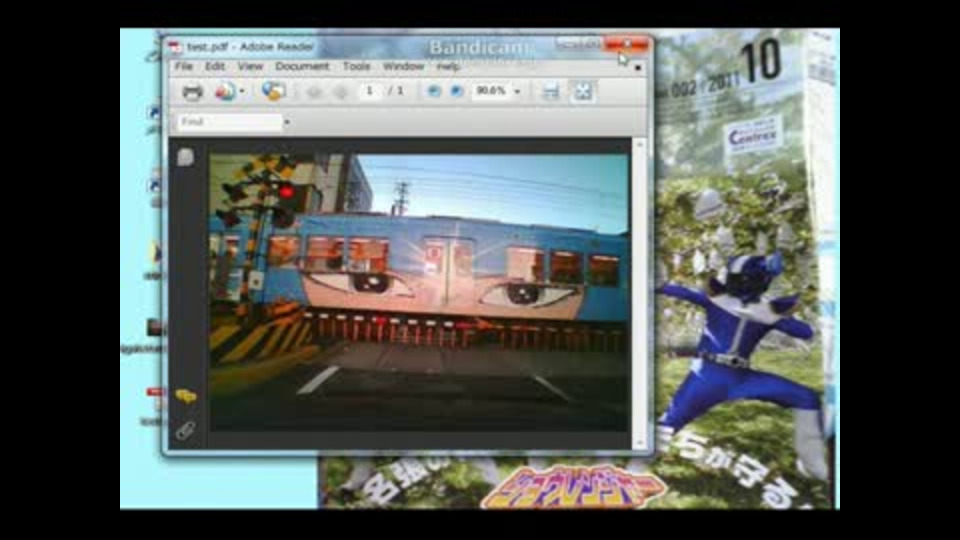The height and width of the screenshot is (540, 960).
Task: Expand the collaborate icon dropdown arrow
Action: (242, 91)
